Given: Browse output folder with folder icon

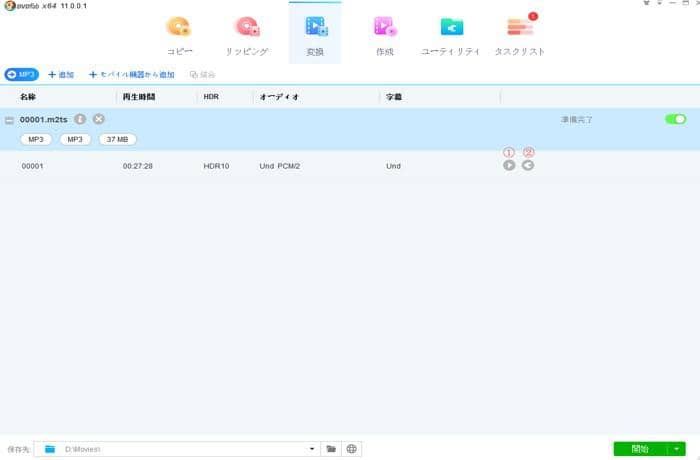Looking at the screenshot, I should tap(331, 449).
